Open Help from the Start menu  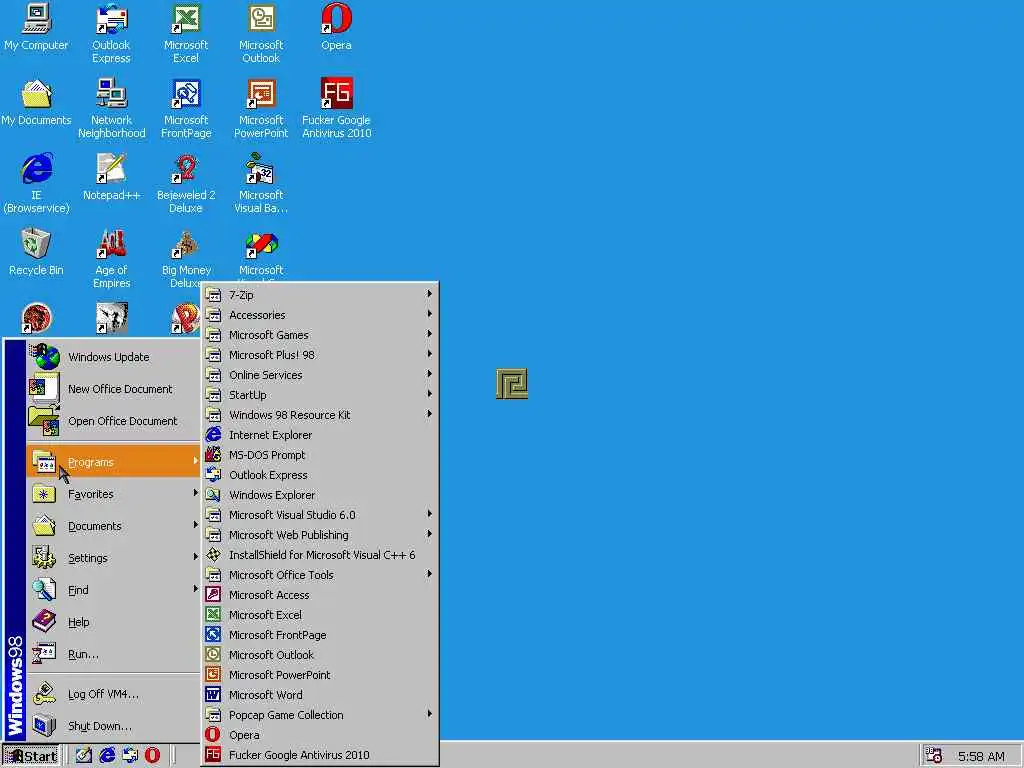coord(113,622)
